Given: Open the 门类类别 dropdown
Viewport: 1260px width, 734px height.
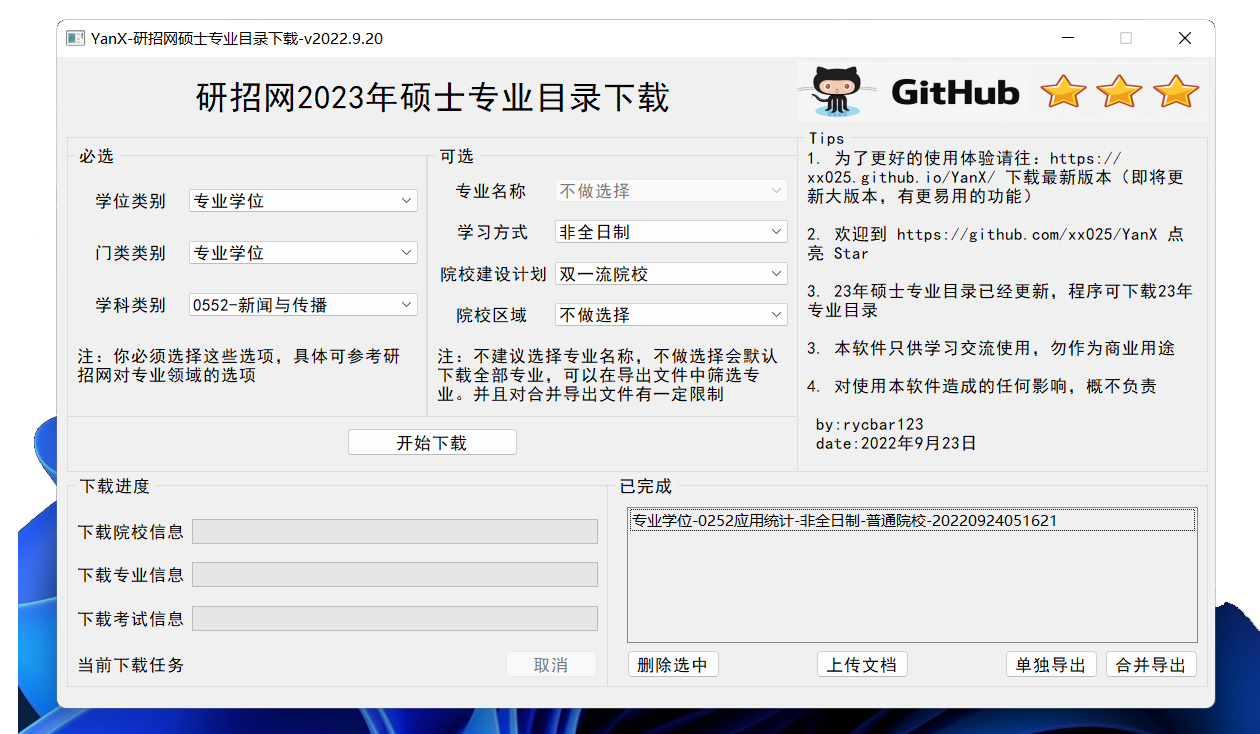Looking at the screenshot, I should click(303, 253).
